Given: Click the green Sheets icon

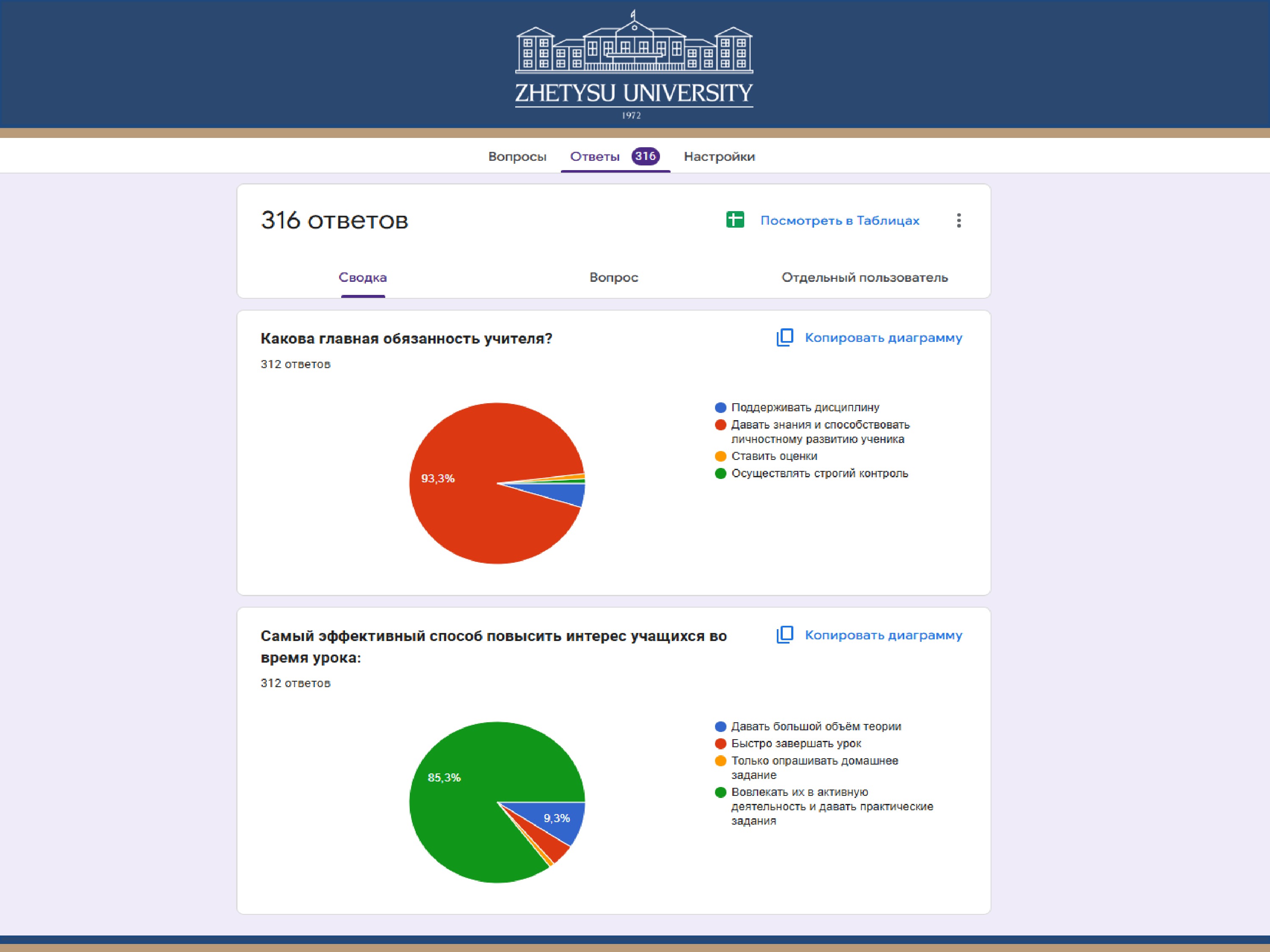Looking at the screenshot, I should pos(735,220).
